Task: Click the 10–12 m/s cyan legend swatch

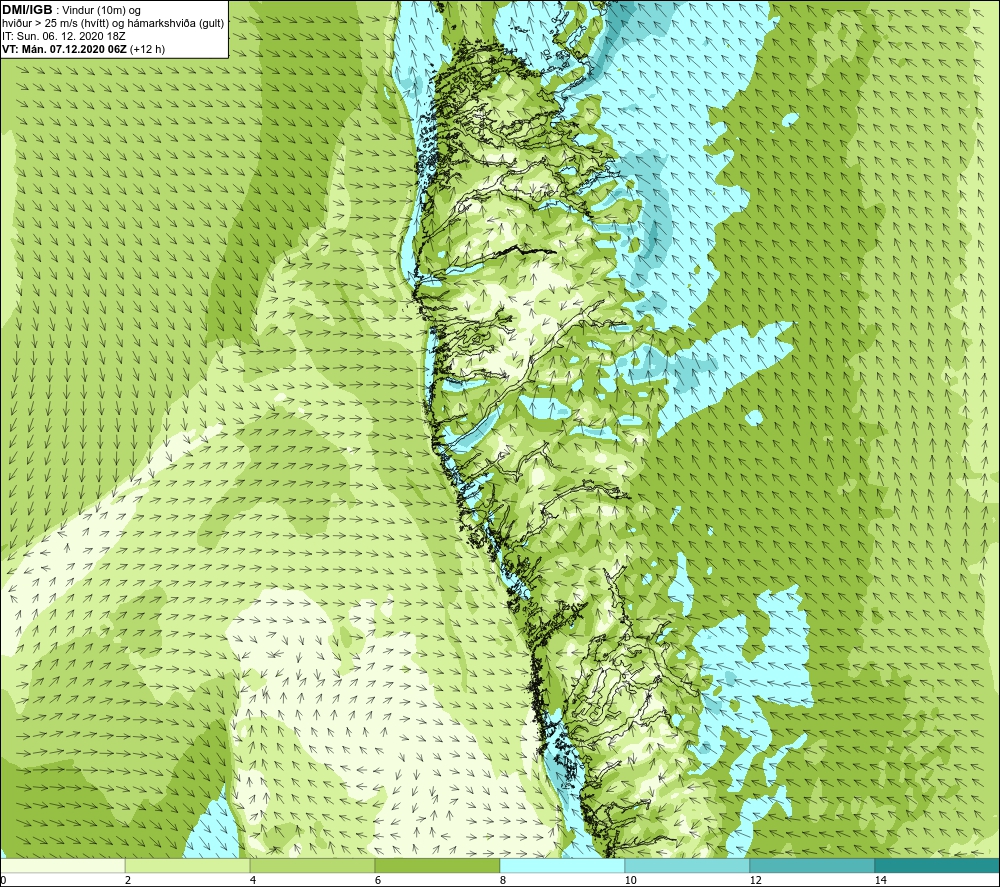Action: 688,865
